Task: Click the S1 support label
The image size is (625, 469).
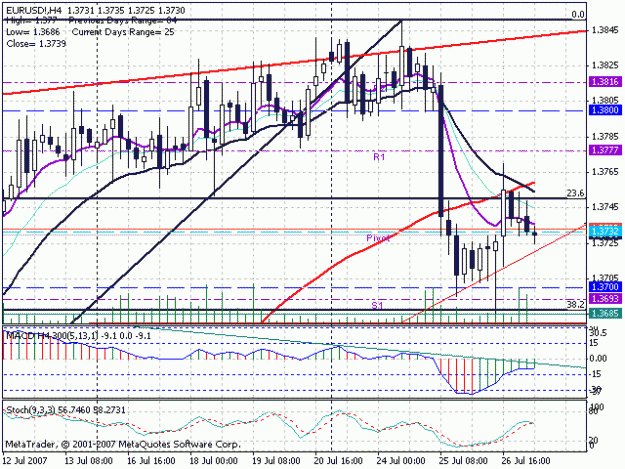Action: (377, 306)
